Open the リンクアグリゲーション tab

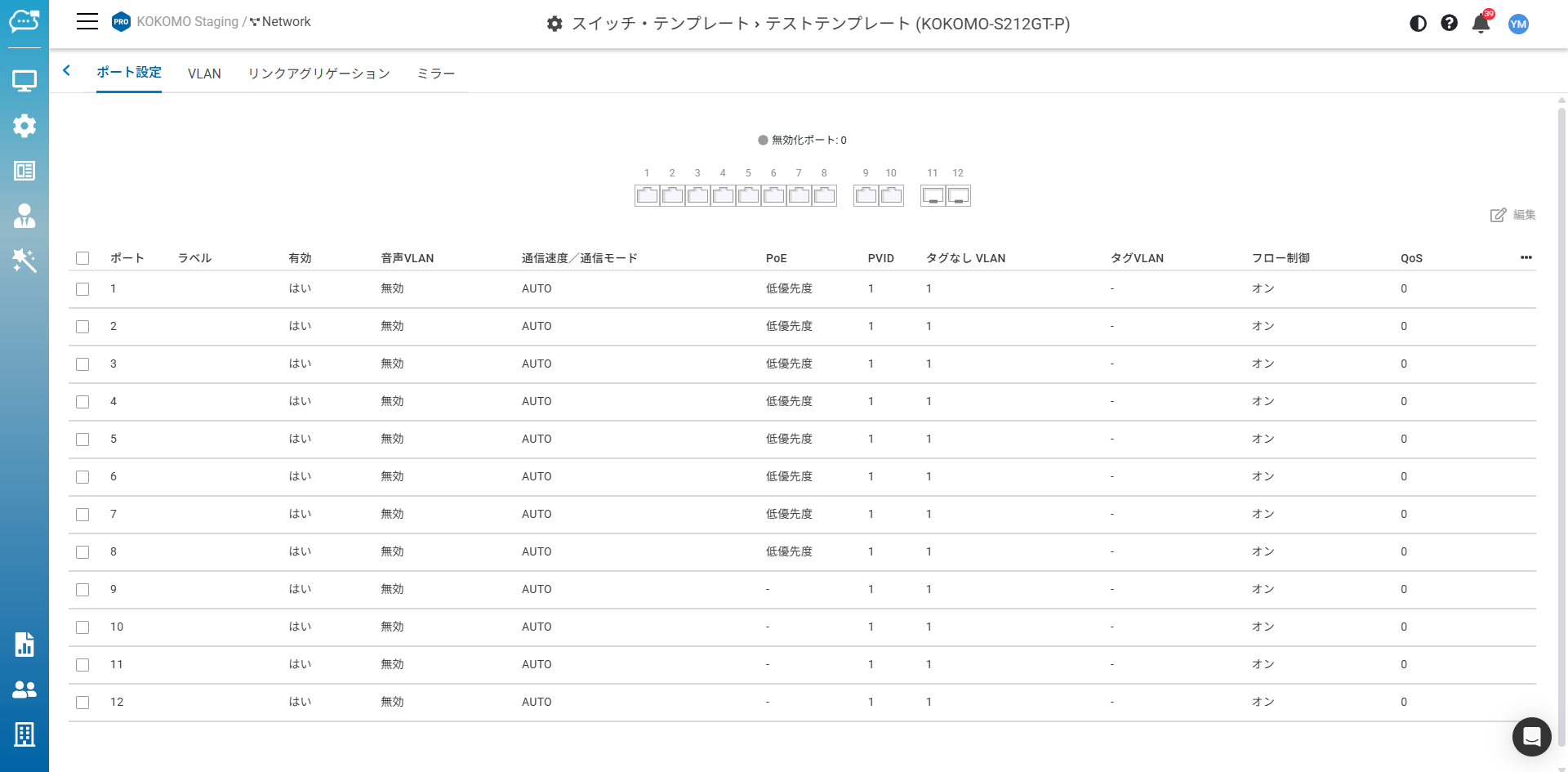318,74
